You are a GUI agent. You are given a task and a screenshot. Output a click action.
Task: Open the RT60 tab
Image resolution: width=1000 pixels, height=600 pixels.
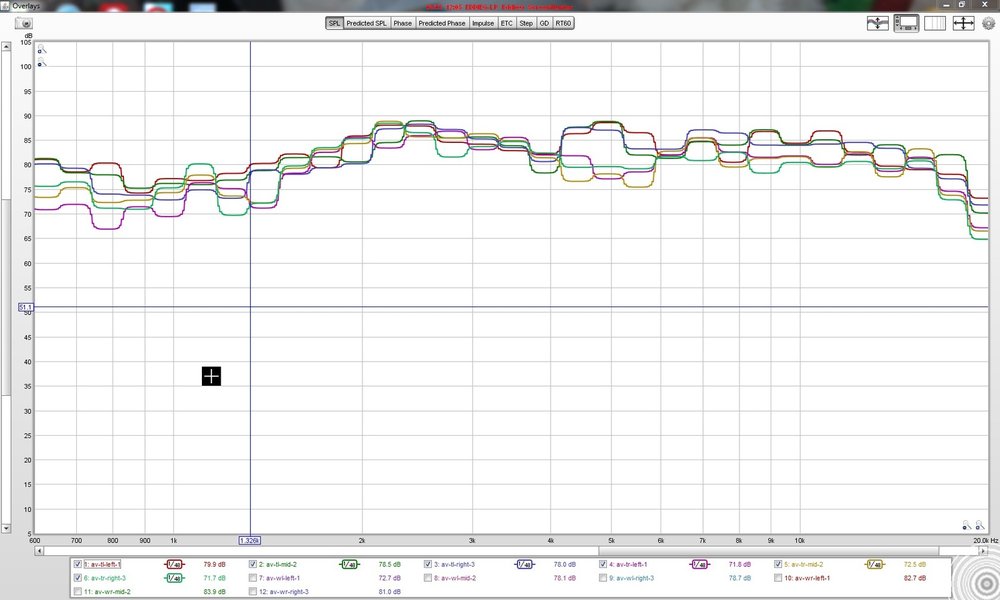click(563, 23)
